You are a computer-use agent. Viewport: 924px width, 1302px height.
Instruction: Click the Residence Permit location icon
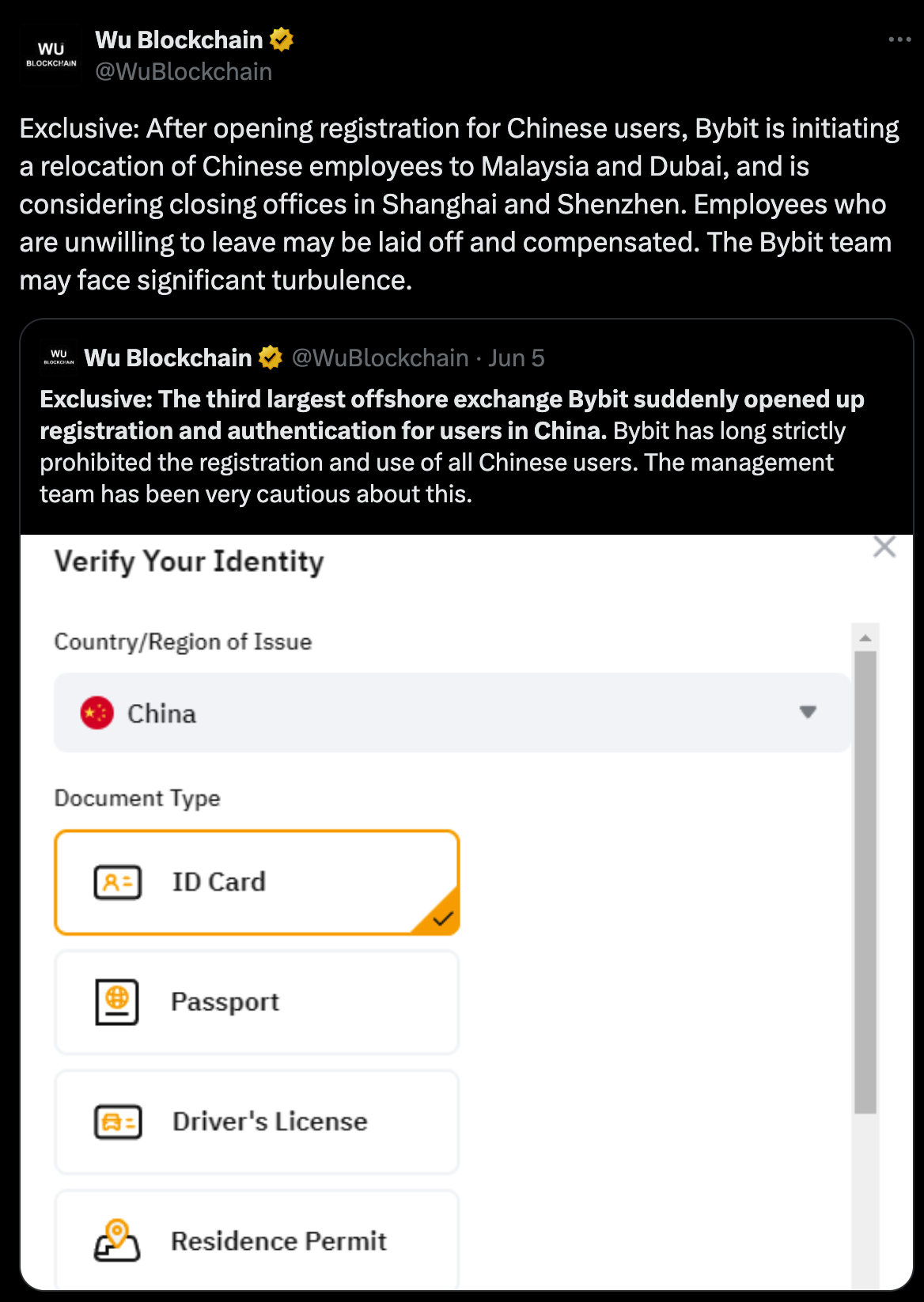click(117, 1240)
